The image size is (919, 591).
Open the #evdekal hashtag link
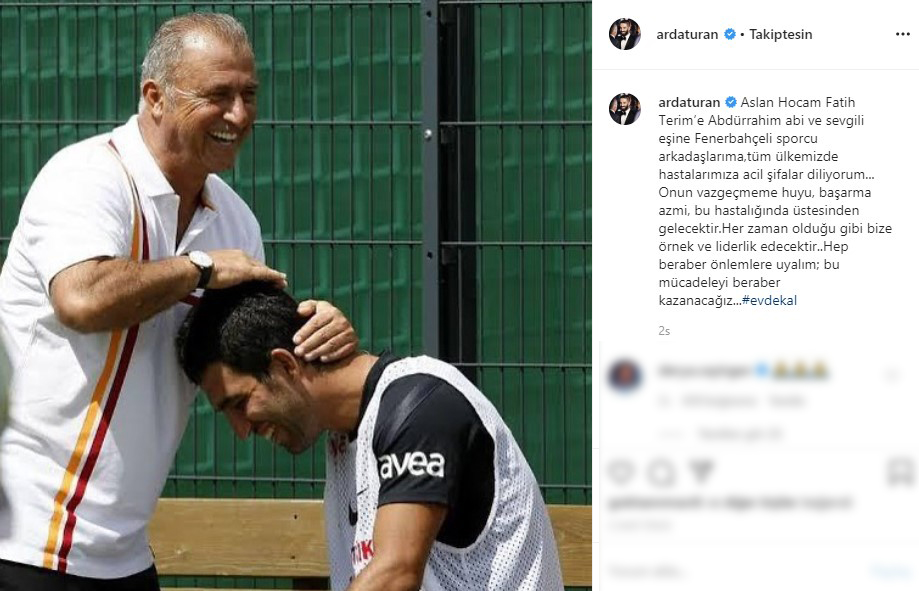(x=769, y=301)
